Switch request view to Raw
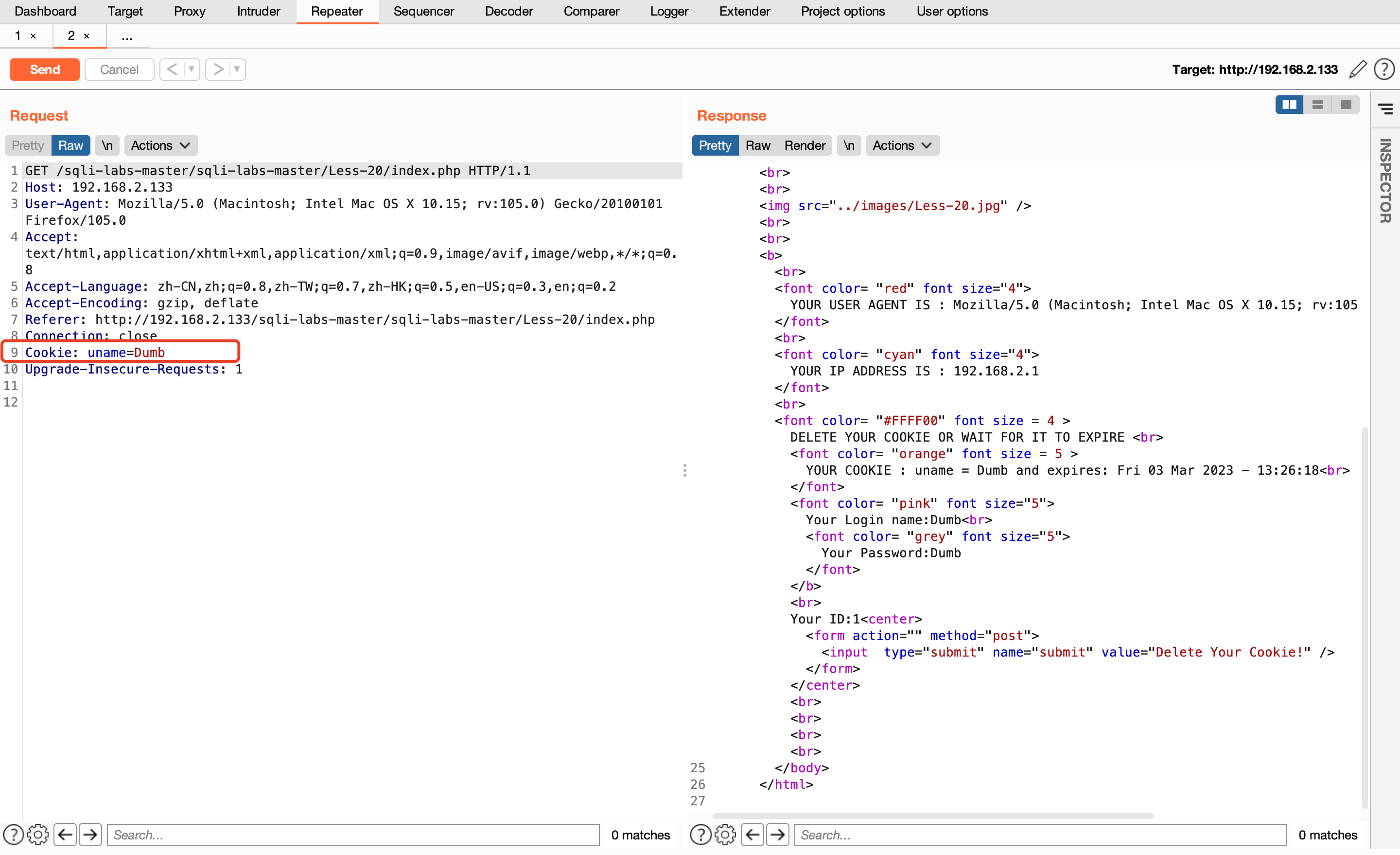1400x855 pixels. tap(70, 145)
